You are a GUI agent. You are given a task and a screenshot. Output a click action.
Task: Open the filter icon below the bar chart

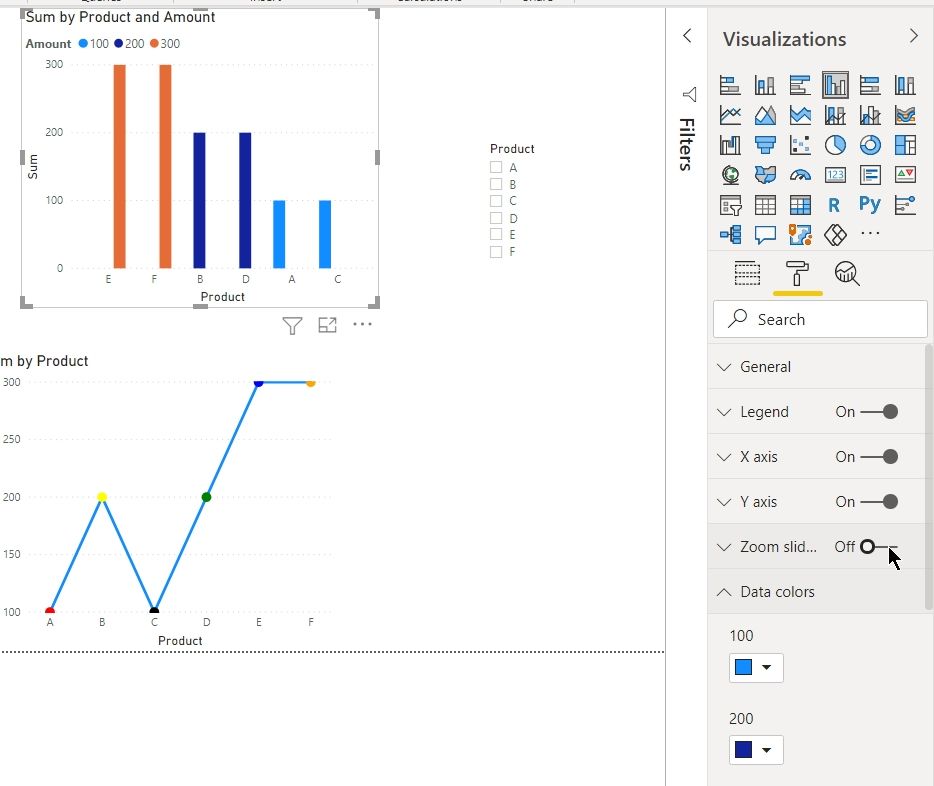[x=292, y=325]
